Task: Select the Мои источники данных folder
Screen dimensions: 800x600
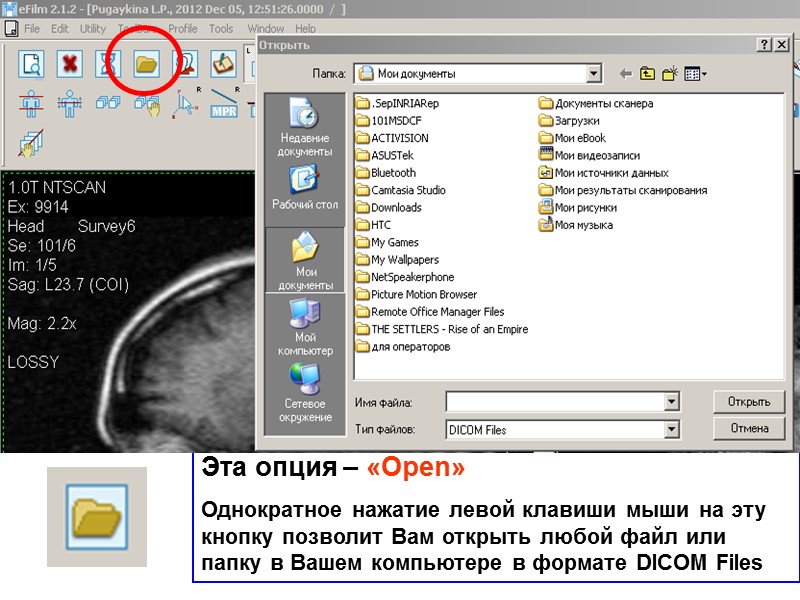Action: point(604,172)
